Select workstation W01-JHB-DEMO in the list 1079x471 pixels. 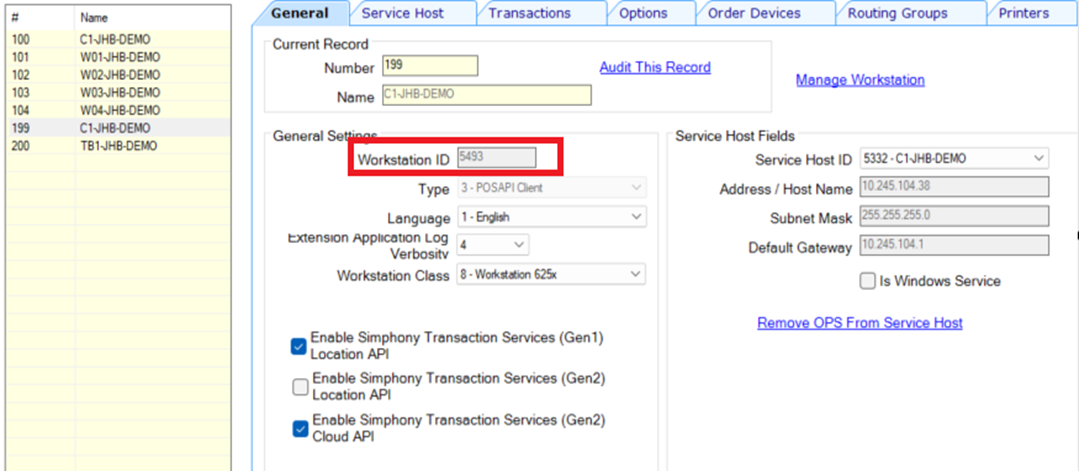click(x=117, y=57)
